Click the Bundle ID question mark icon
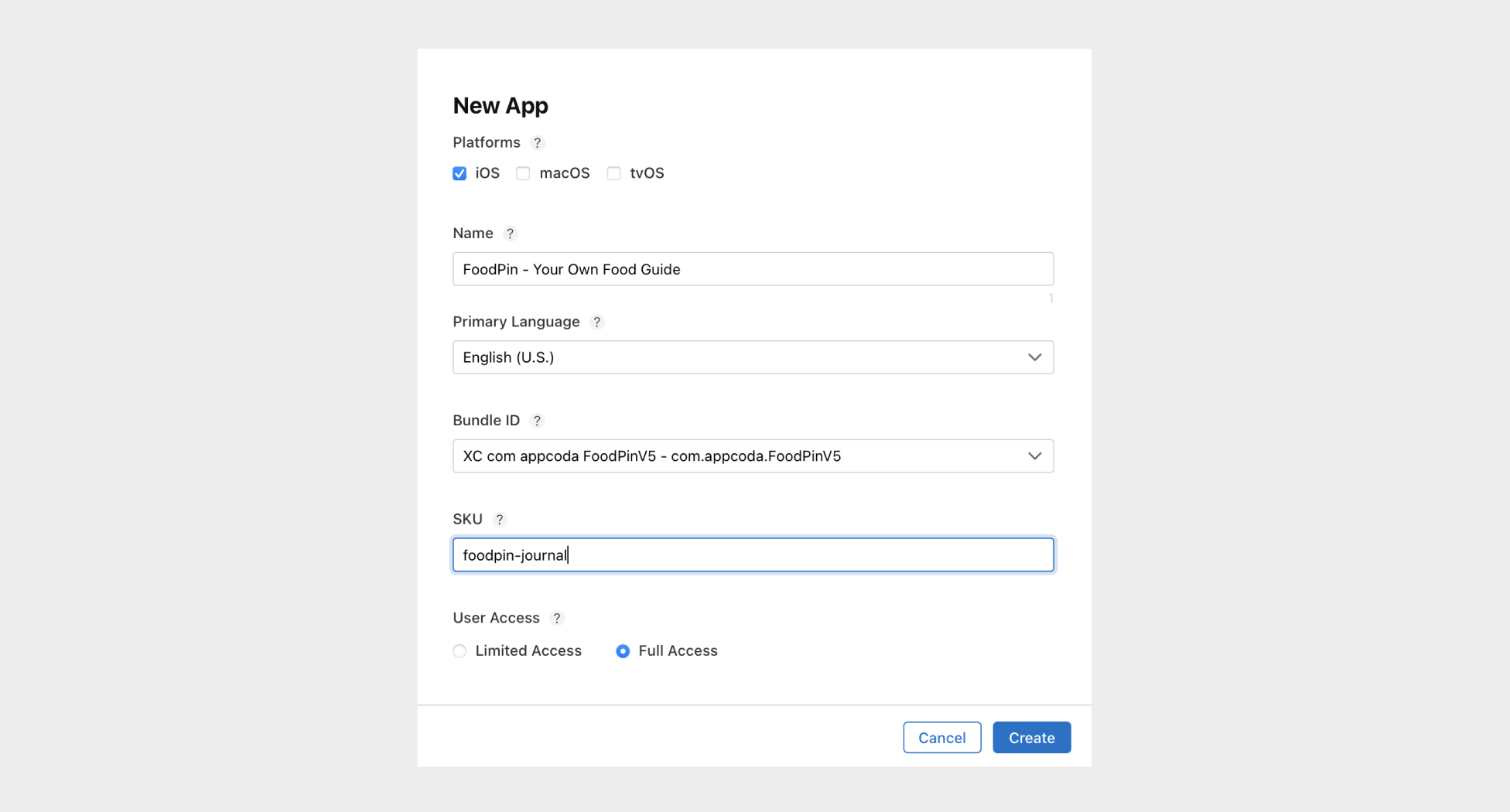1510x812 pixels. (x=537, y=421)
